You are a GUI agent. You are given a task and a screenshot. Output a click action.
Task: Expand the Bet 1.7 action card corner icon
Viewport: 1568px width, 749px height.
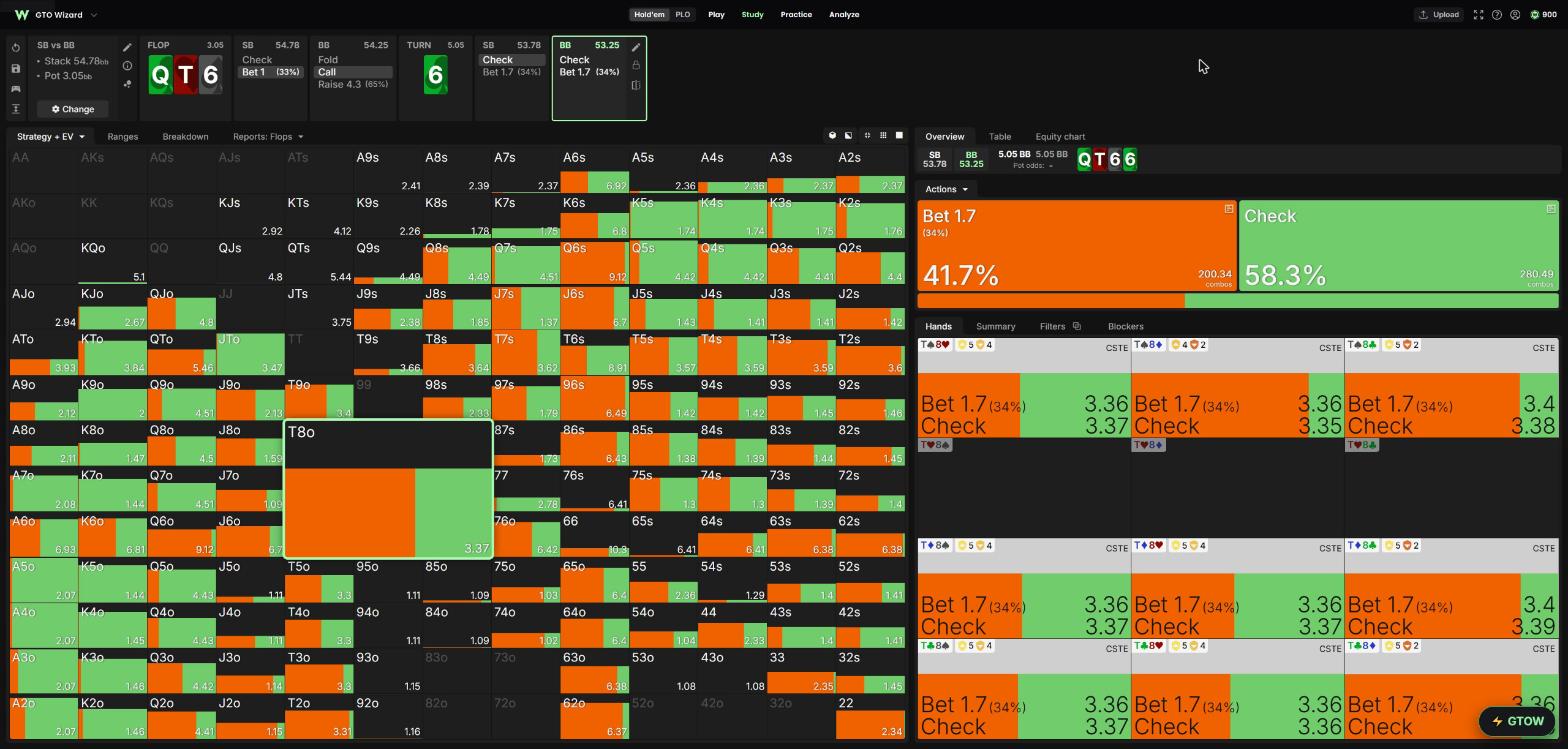tap(1229, 209)
